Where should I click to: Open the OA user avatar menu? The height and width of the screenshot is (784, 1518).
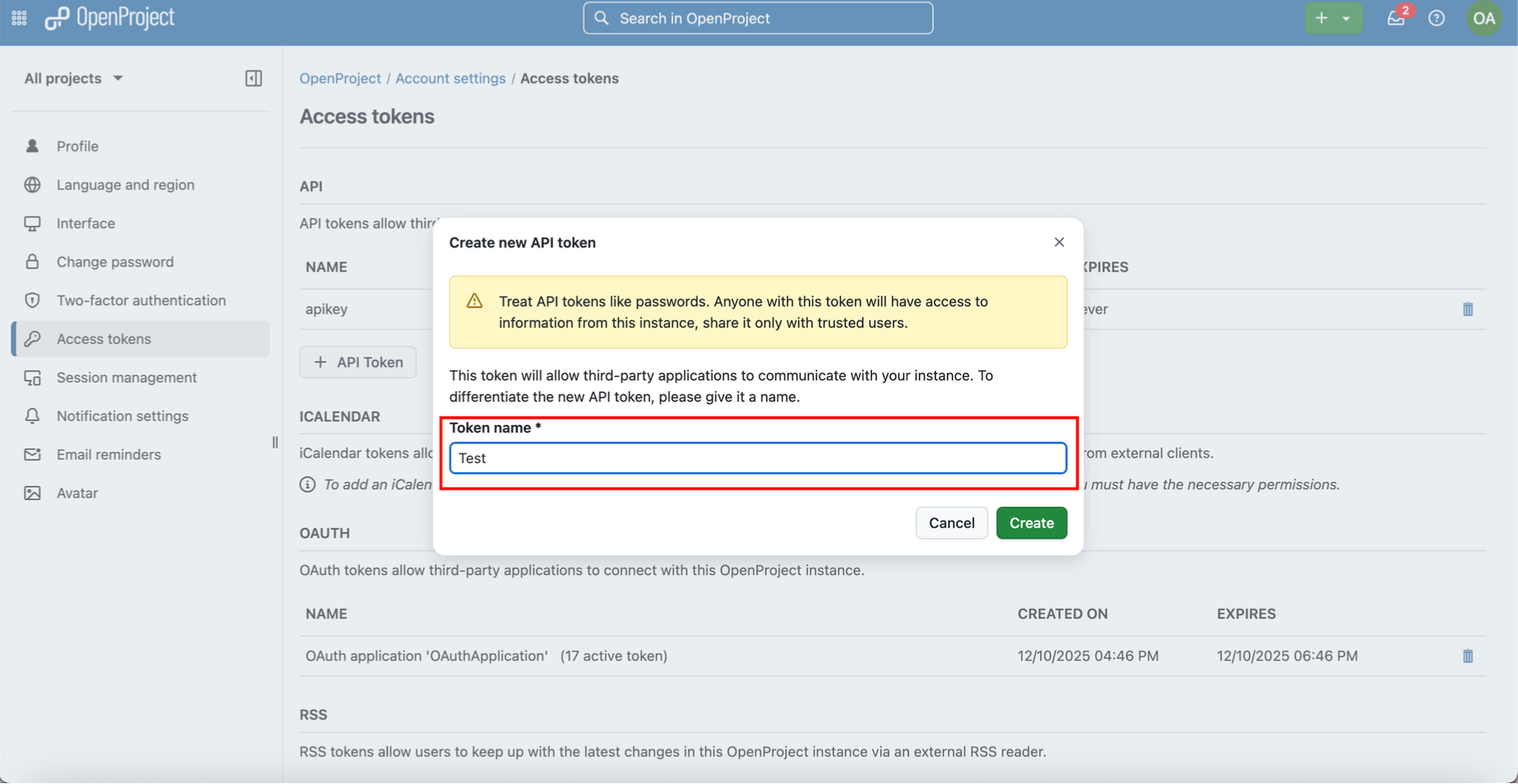pos(1483,18)
